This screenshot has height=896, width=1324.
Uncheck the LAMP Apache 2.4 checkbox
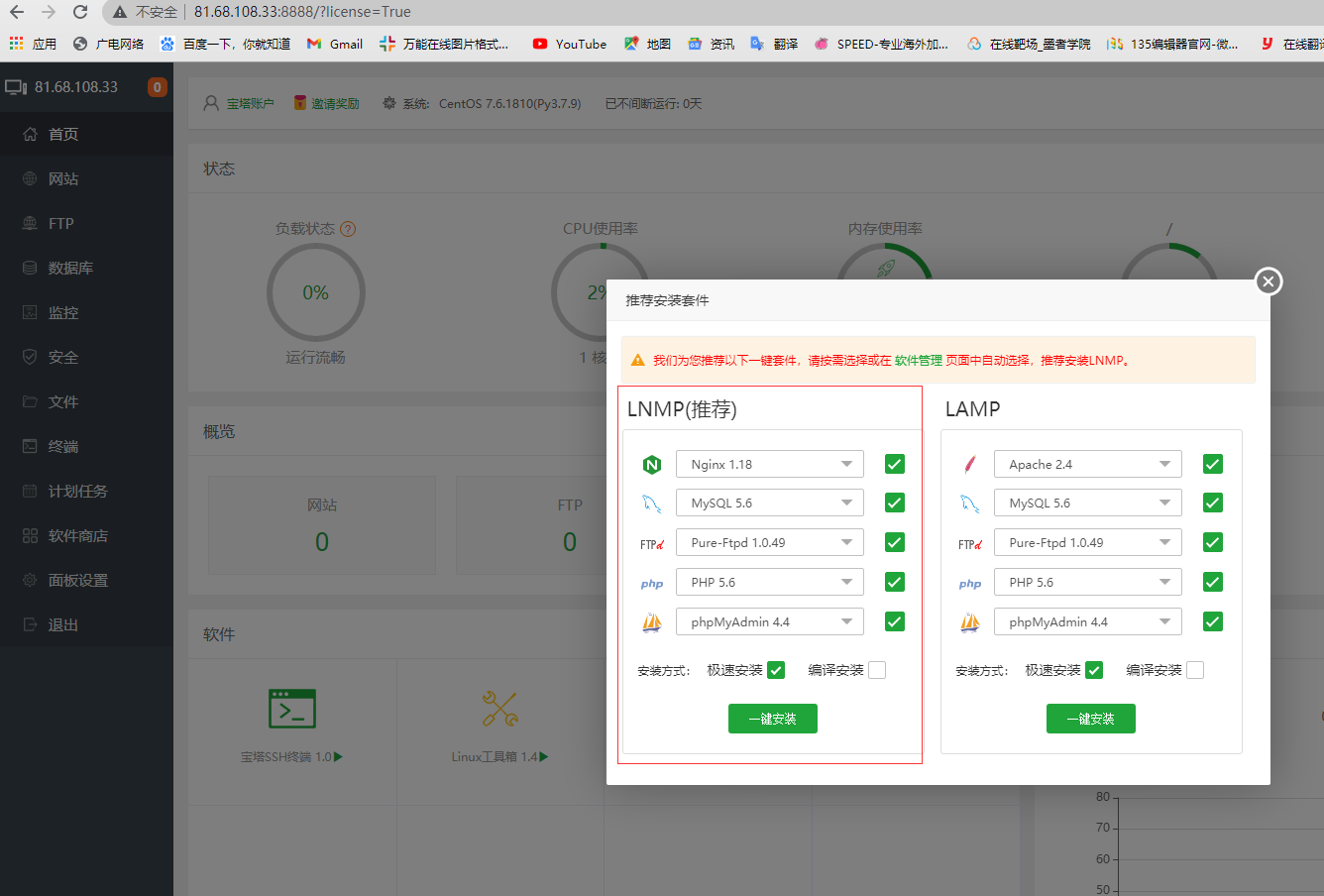[1213, 464]
